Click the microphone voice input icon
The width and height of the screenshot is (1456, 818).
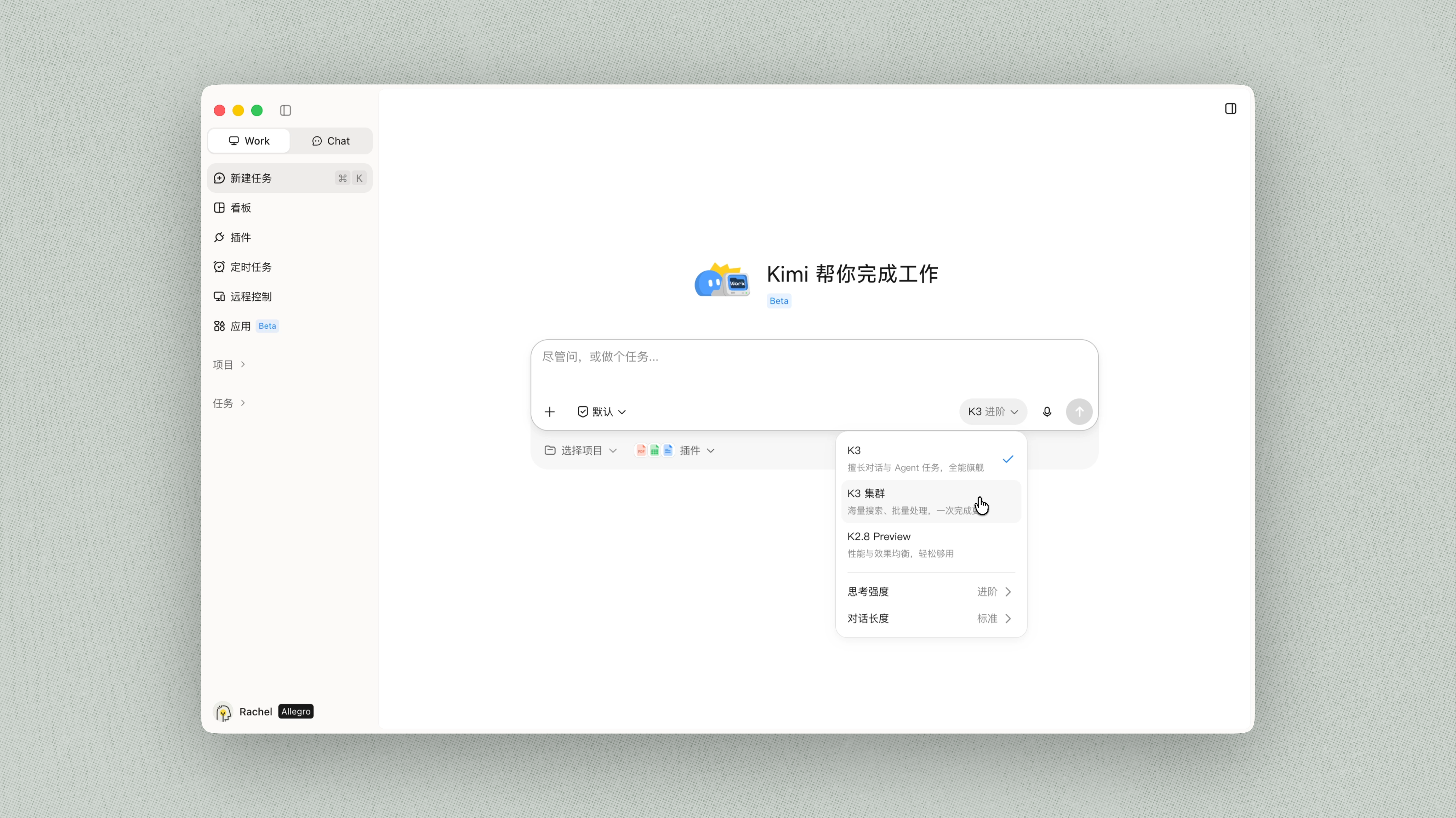(x=1047, y=412)
